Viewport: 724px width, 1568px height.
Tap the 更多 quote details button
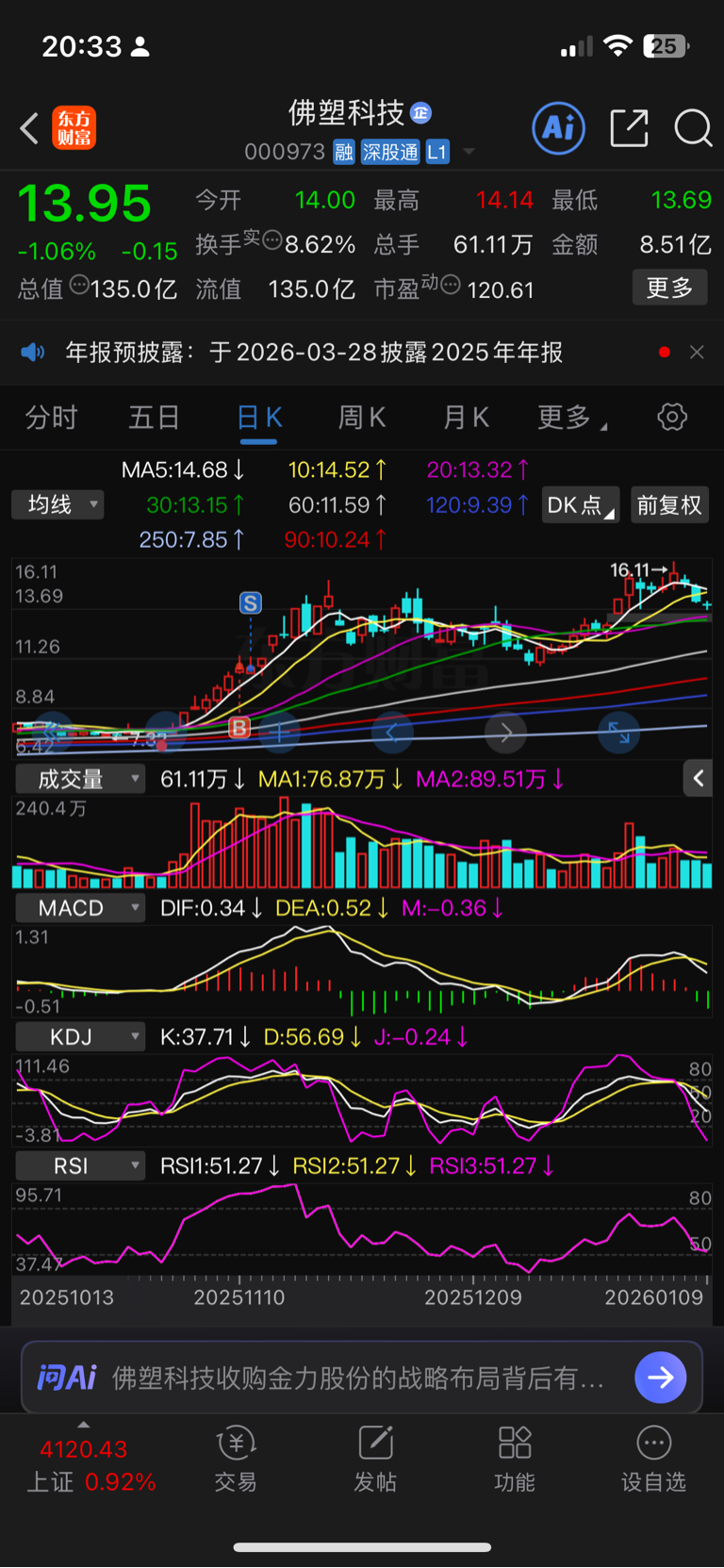pos(669,288)
